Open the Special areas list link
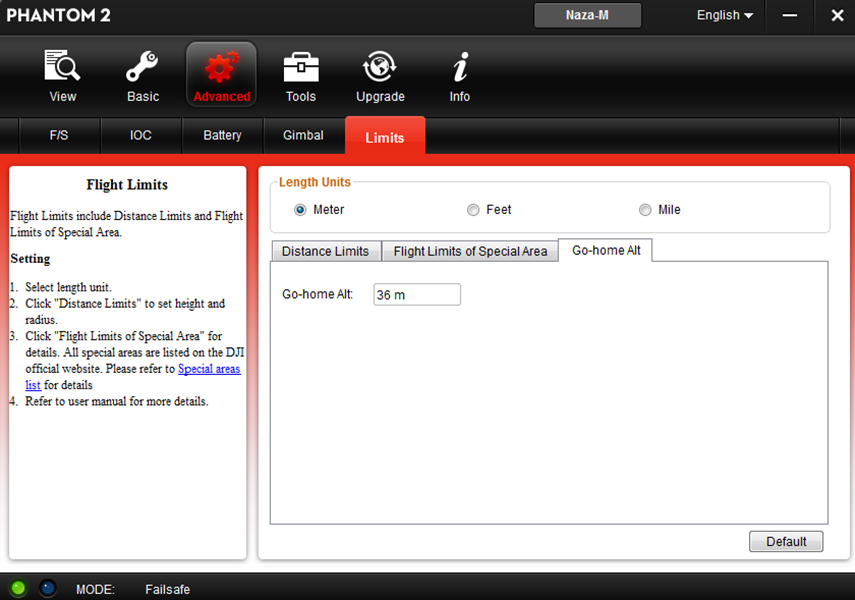The image size is (855, 600). point(209,369)
